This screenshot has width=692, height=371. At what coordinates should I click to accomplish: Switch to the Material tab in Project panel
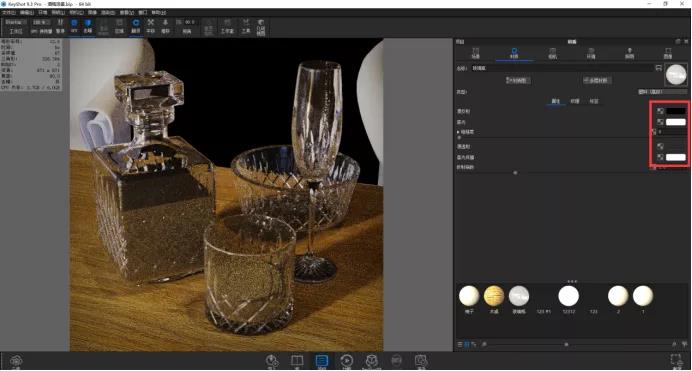[x=514, y=53]
